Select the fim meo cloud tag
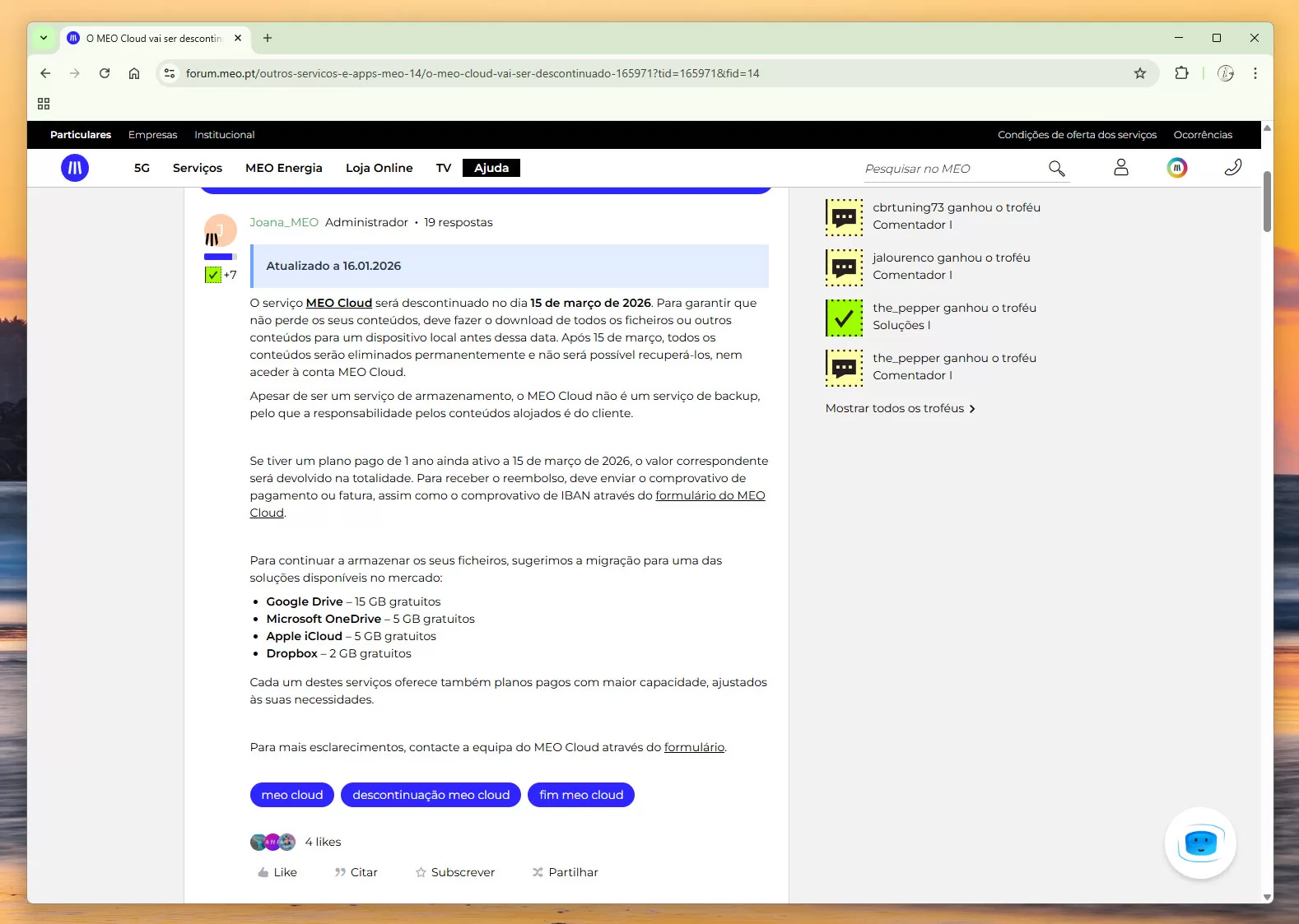1299x924 pixels. point(581,795)
